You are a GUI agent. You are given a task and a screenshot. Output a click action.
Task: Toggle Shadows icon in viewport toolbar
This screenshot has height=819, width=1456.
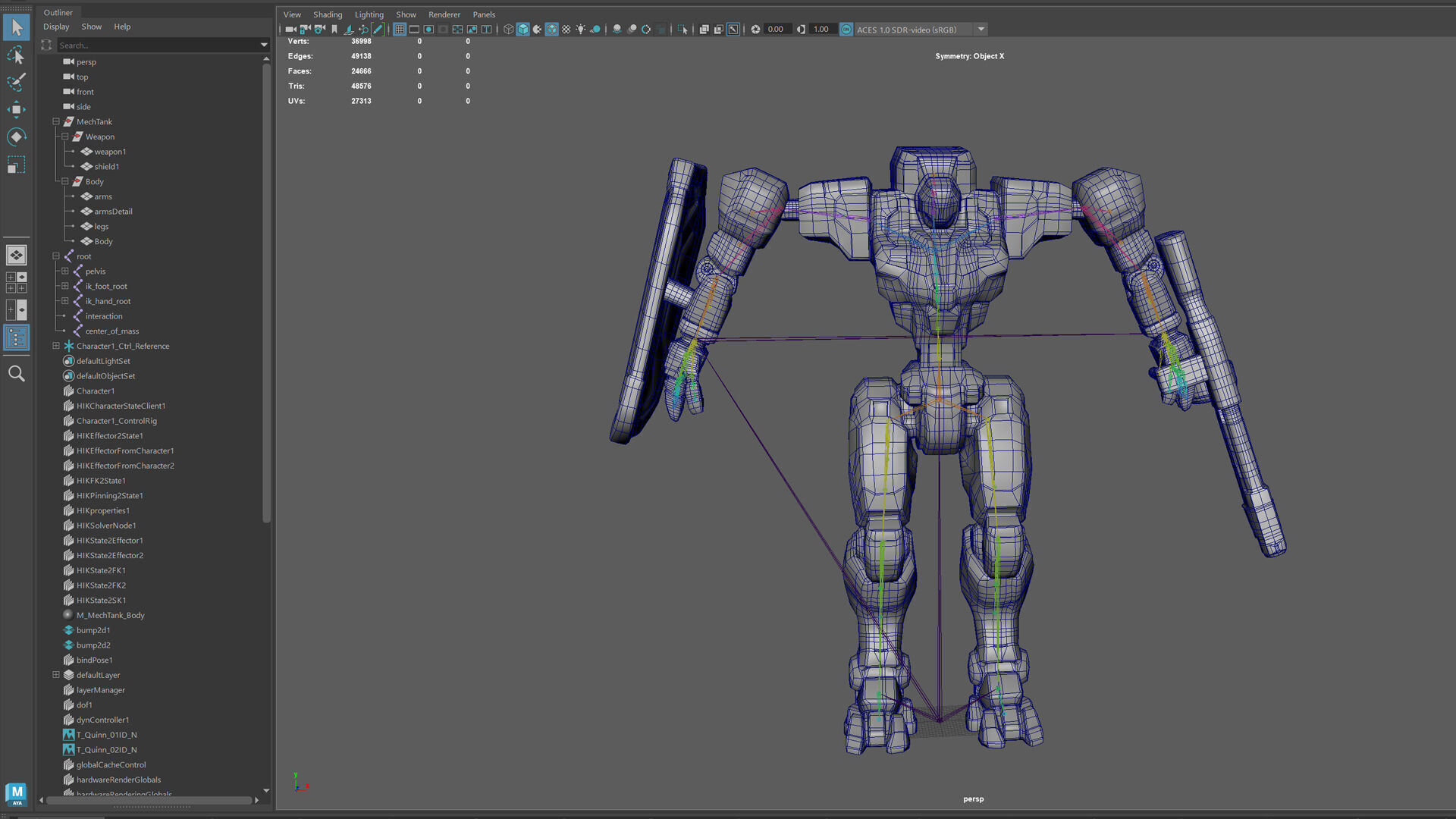(x=595, y=30)
